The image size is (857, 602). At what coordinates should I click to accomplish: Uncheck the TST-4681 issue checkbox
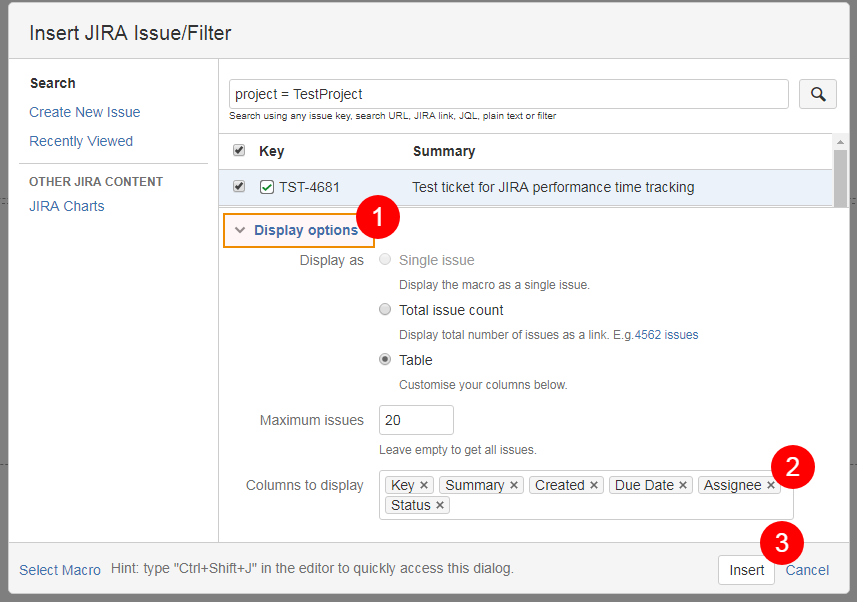click(239, 186)
